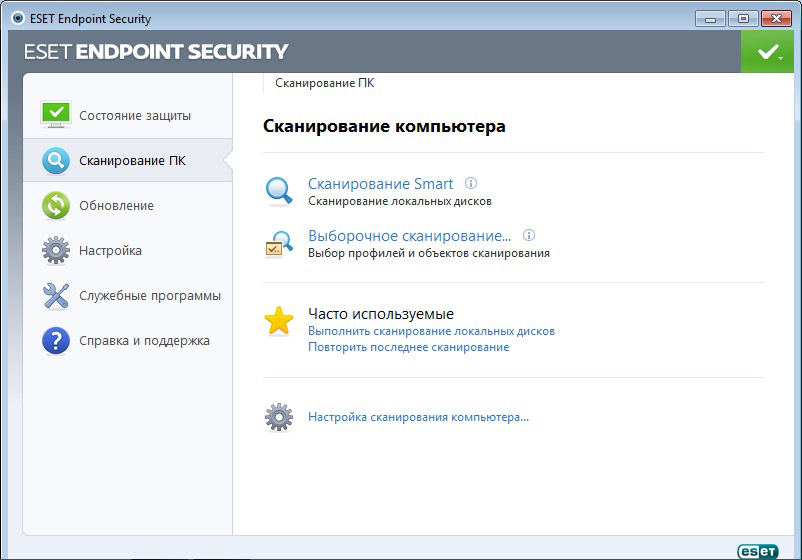
Task: Open the green checkmark status dropdown
Action: tap(767, 52)
